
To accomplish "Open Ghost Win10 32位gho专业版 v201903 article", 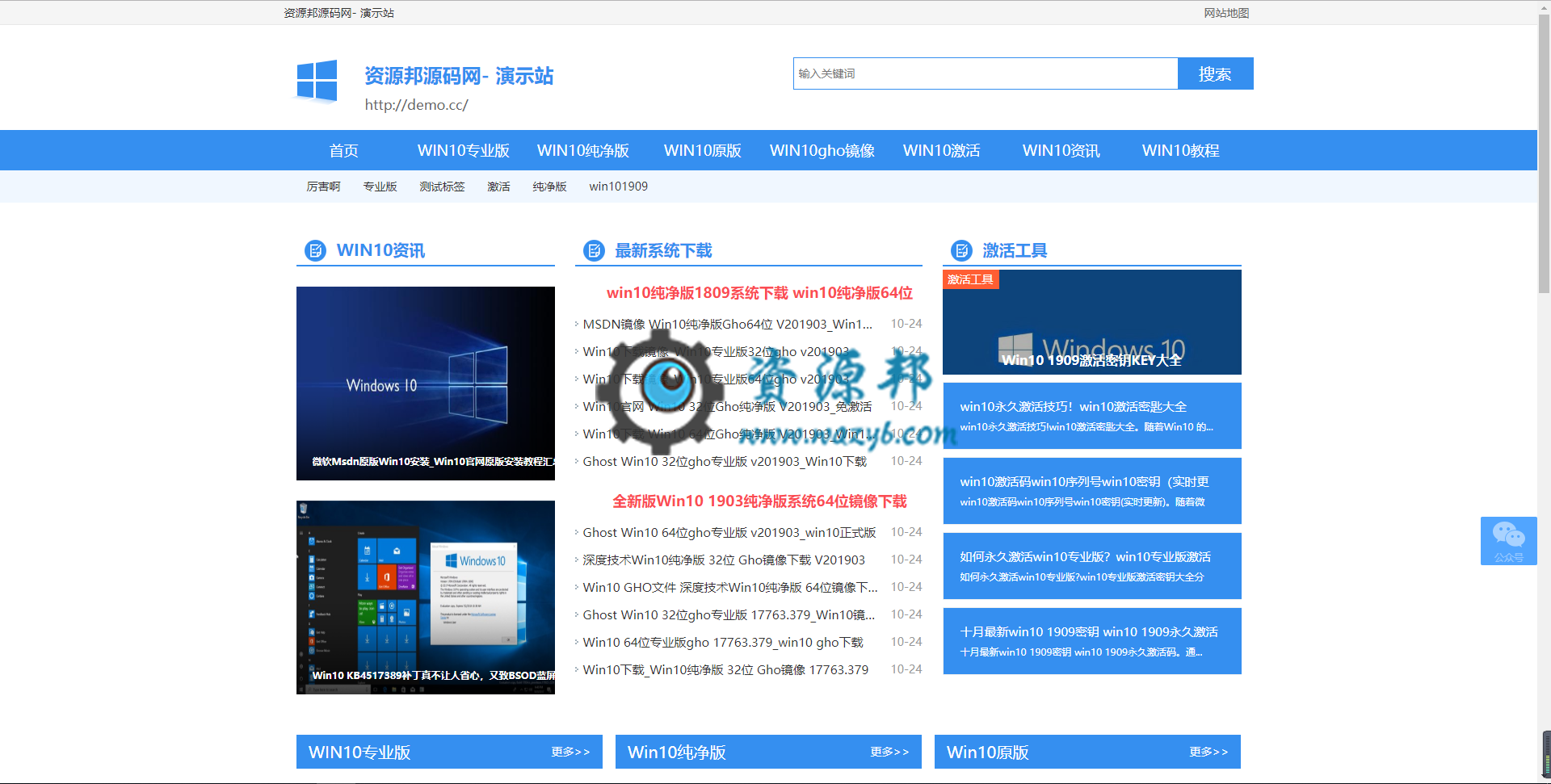I will click(x=725, y=461).
